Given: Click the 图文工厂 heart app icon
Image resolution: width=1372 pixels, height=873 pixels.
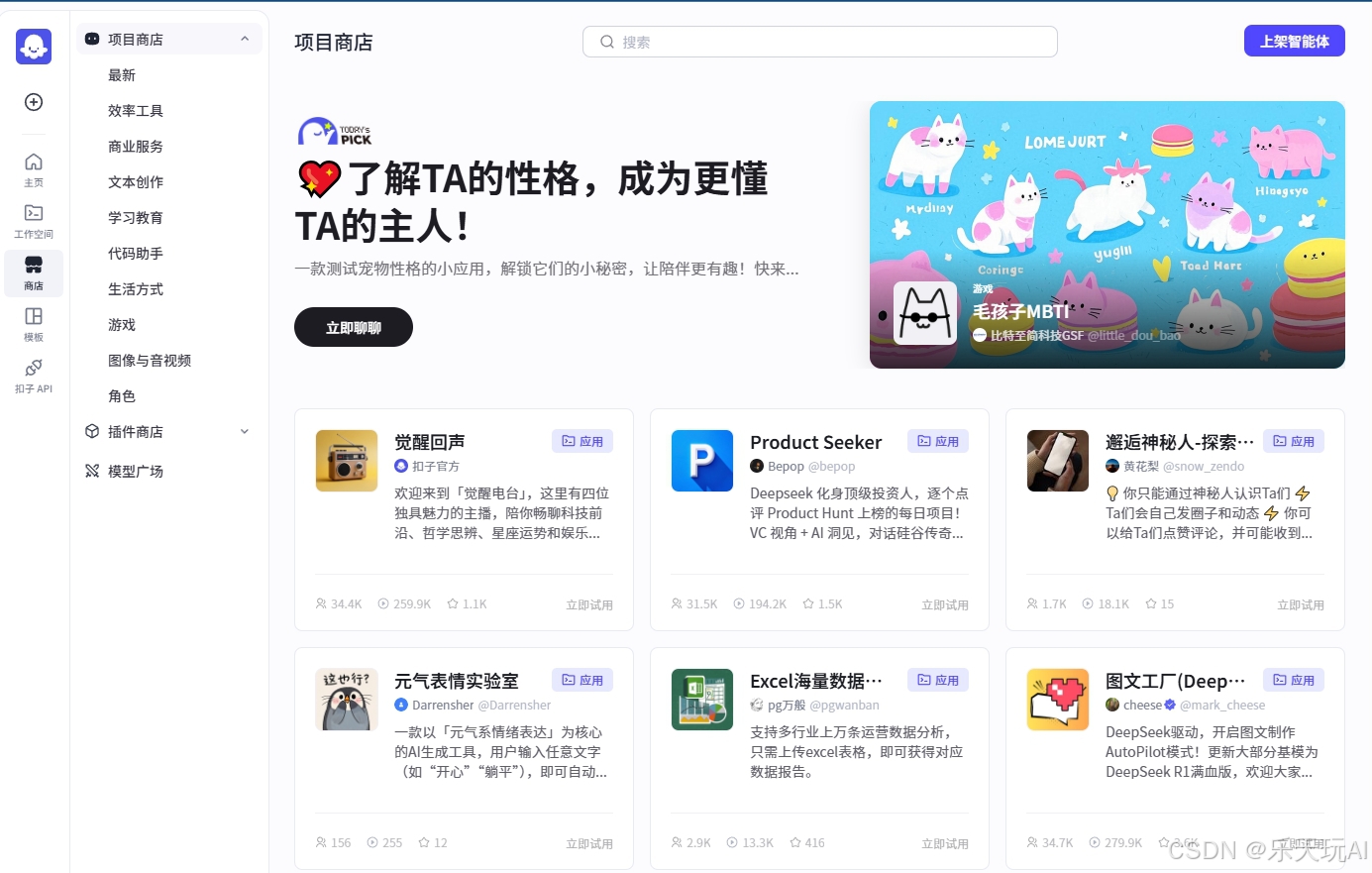Looking at the screenshot, I should [x=1058, y=700].
